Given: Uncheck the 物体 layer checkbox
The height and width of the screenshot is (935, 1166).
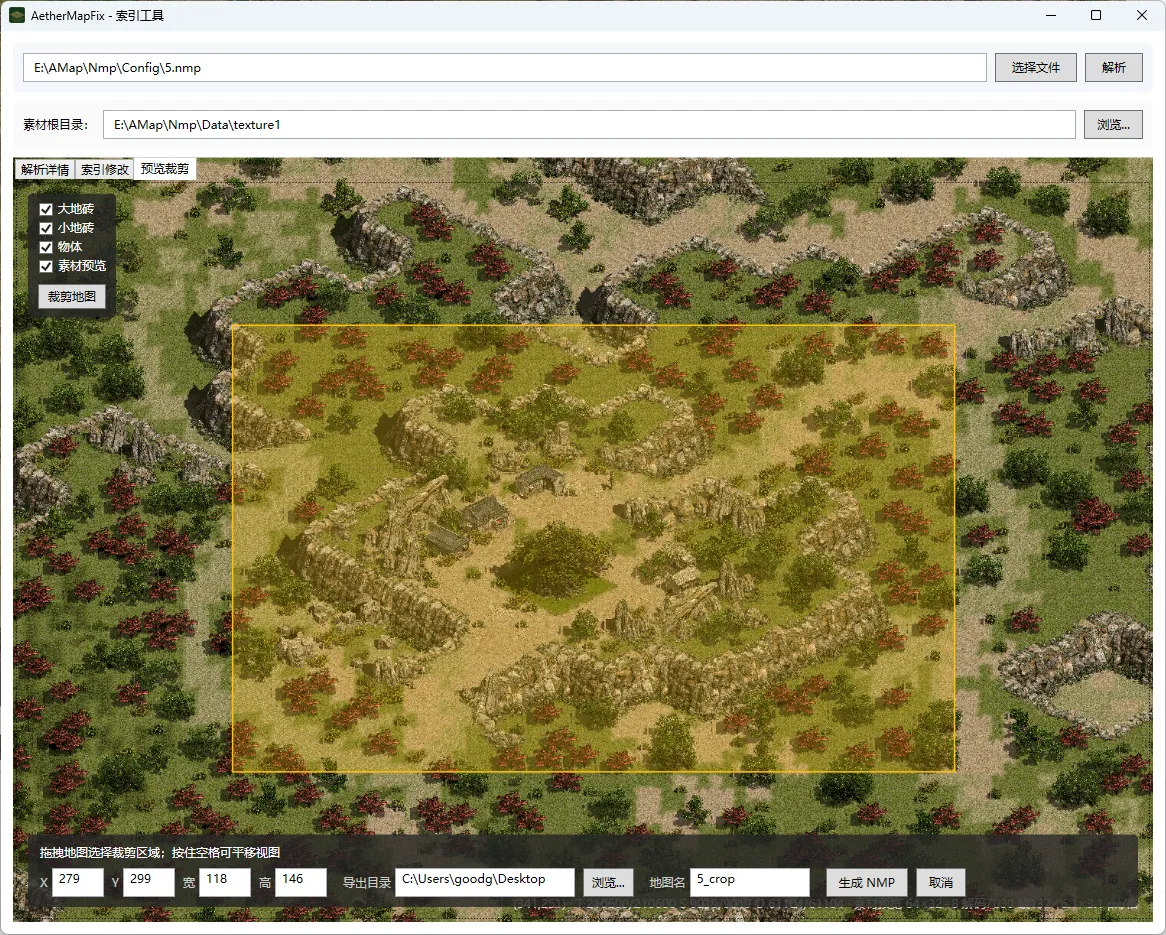Looking at the screenshot, I should pyautogui.click(x=46, y=247).
